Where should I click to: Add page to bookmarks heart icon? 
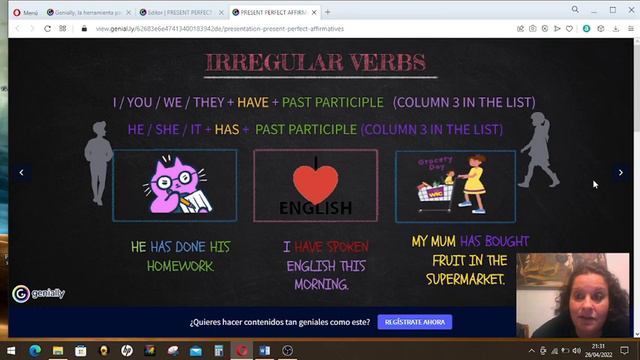(x=569, y=29)
